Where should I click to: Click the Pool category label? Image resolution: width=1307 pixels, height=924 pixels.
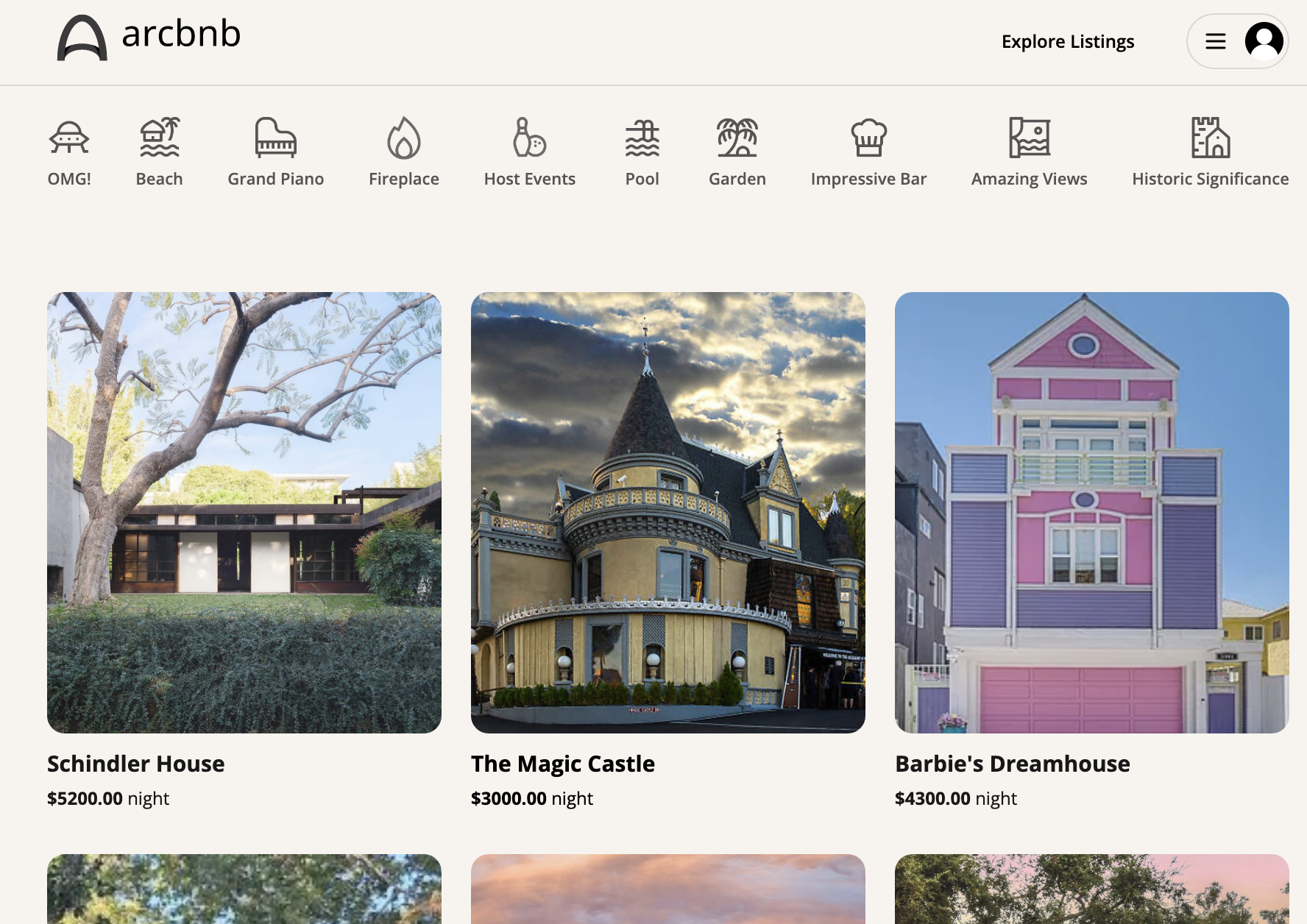[x=642, y=179]
